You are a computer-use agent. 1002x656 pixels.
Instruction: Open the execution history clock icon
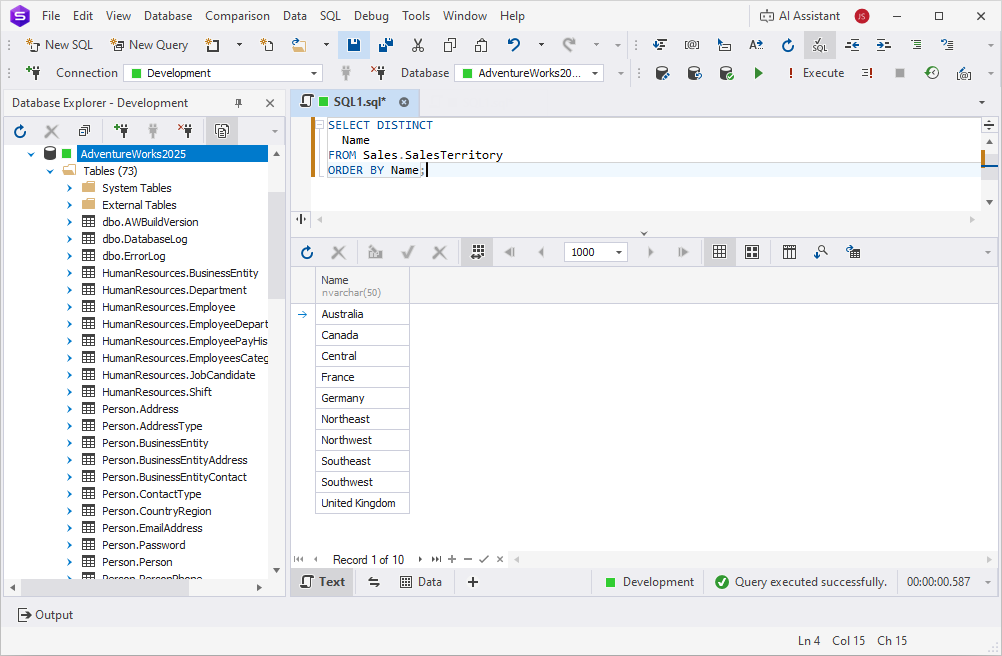point(932,73)
